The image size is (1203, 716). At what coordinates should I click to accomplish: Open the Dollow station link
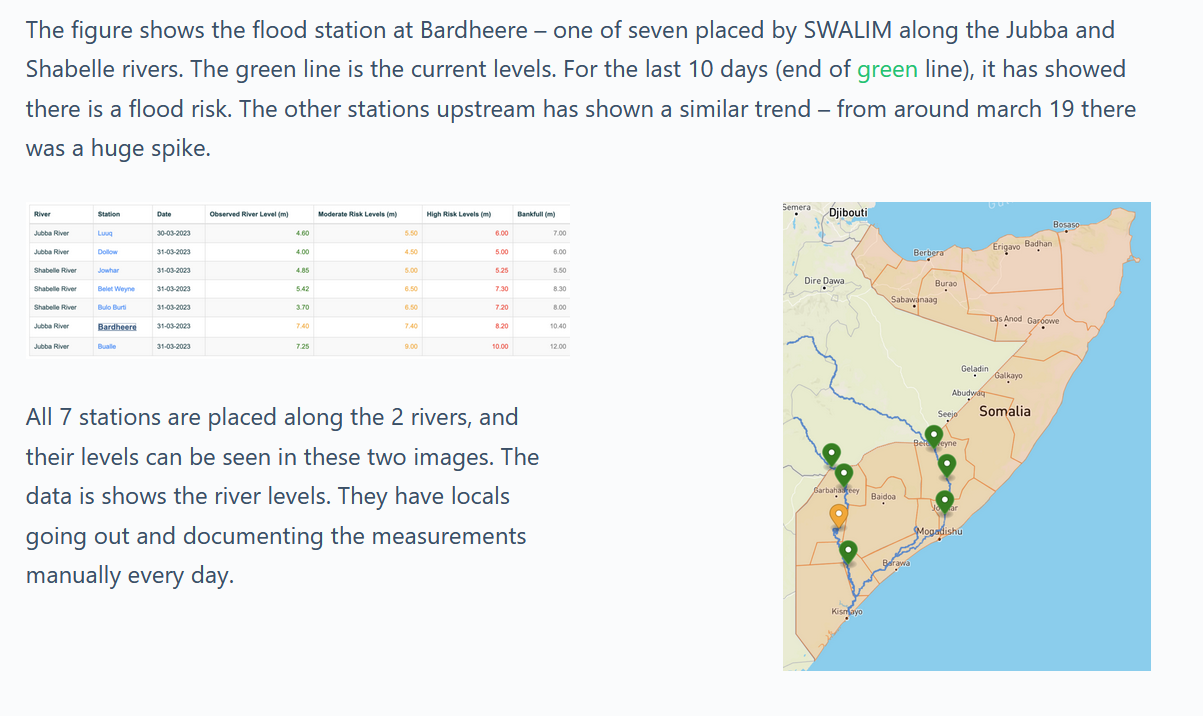(106, 252)
